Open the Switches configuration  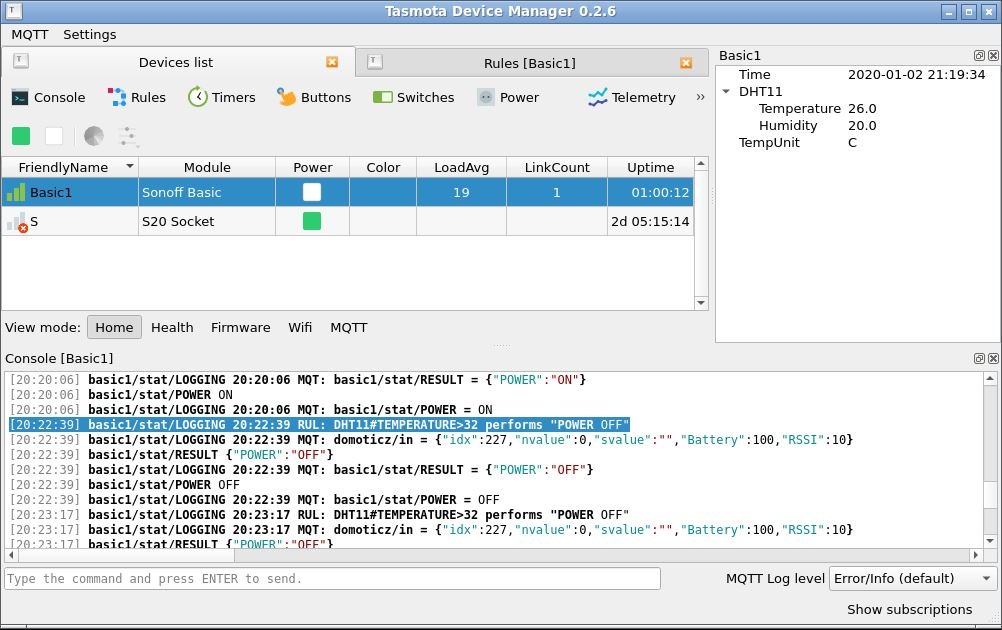[x=413, y=97]
